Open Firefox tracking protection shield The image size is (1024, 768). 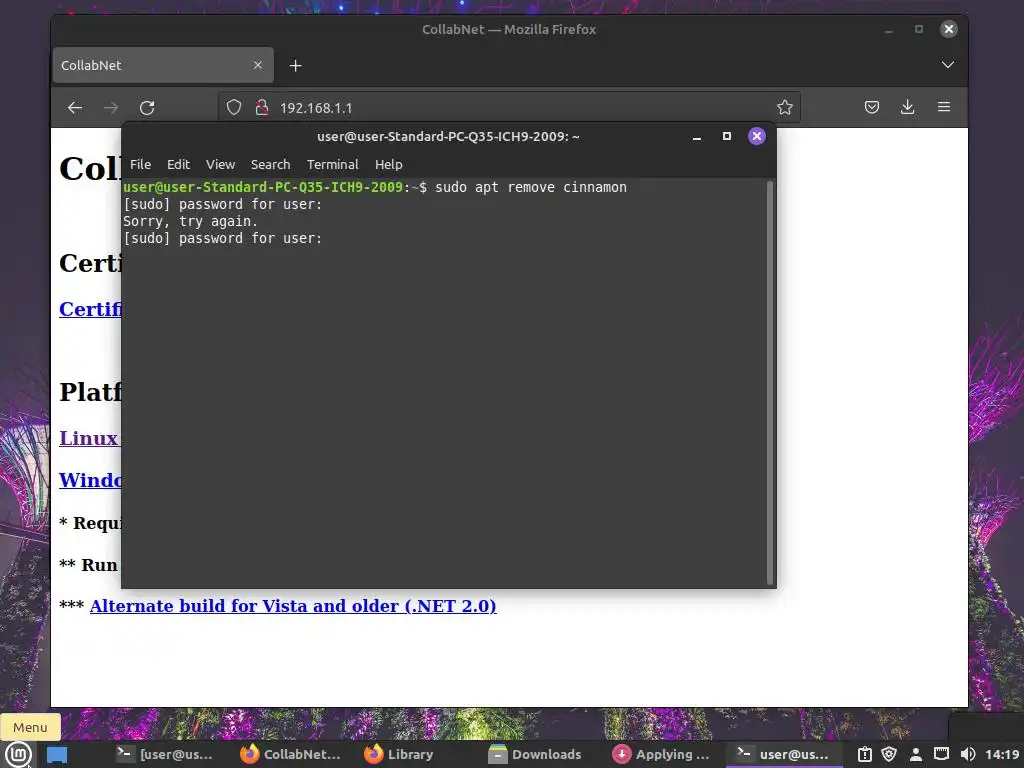point(234,107)
